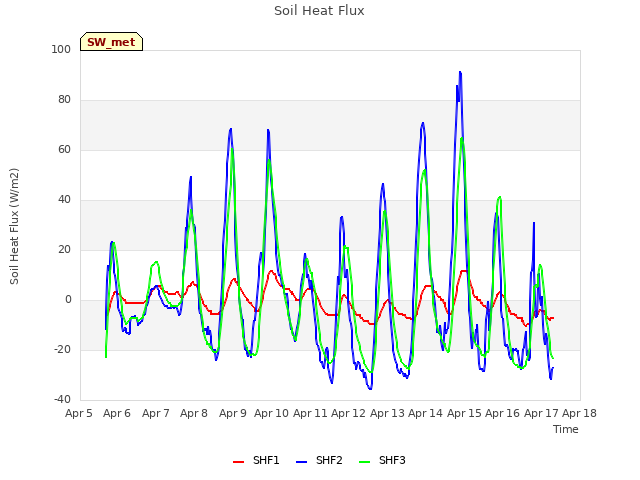
Task: Click the 'Apr 15' x-axis label
Action: click(x=464, y=413)
